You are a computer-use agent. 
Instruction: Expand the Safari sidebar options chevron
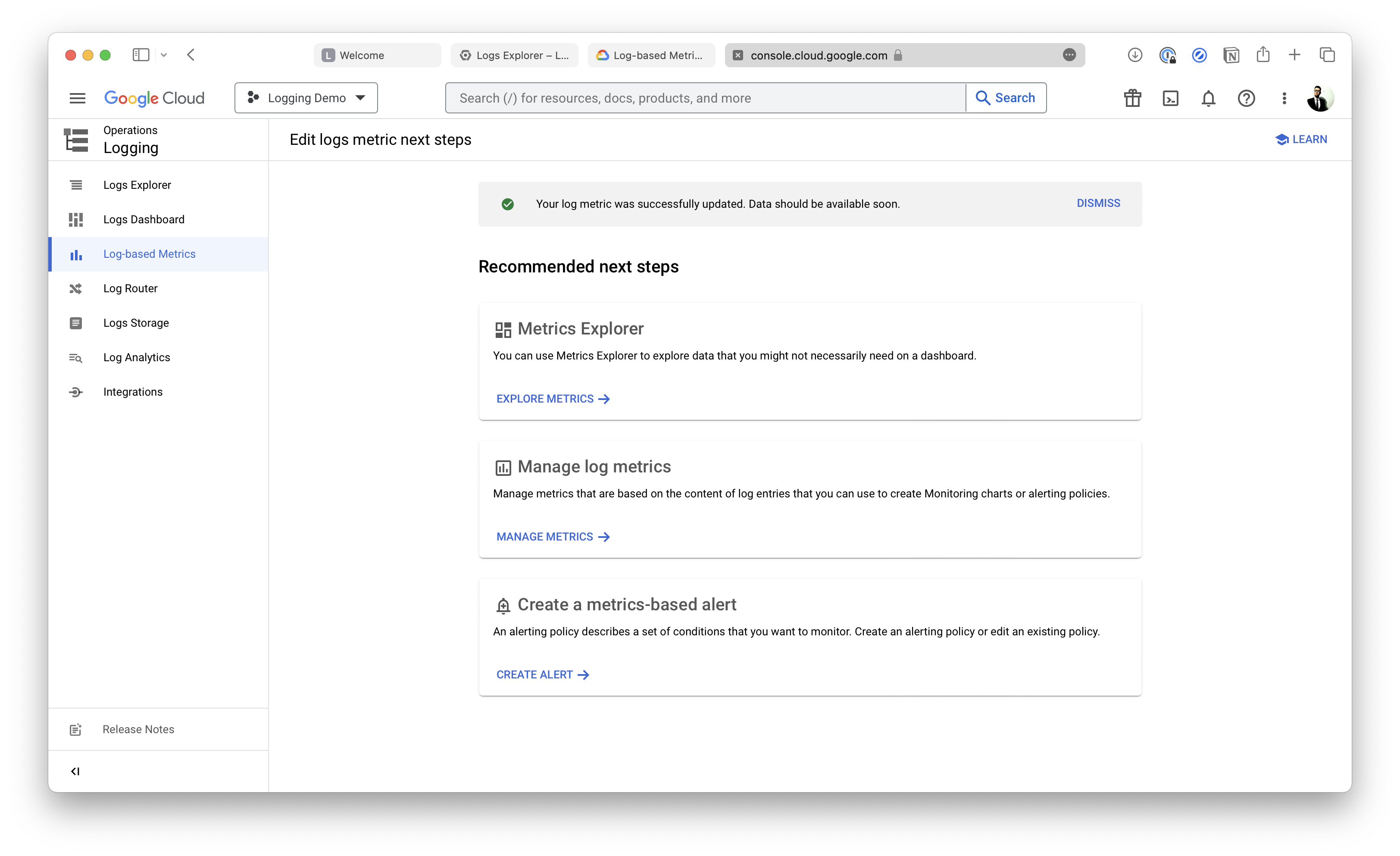pos(164,55)
